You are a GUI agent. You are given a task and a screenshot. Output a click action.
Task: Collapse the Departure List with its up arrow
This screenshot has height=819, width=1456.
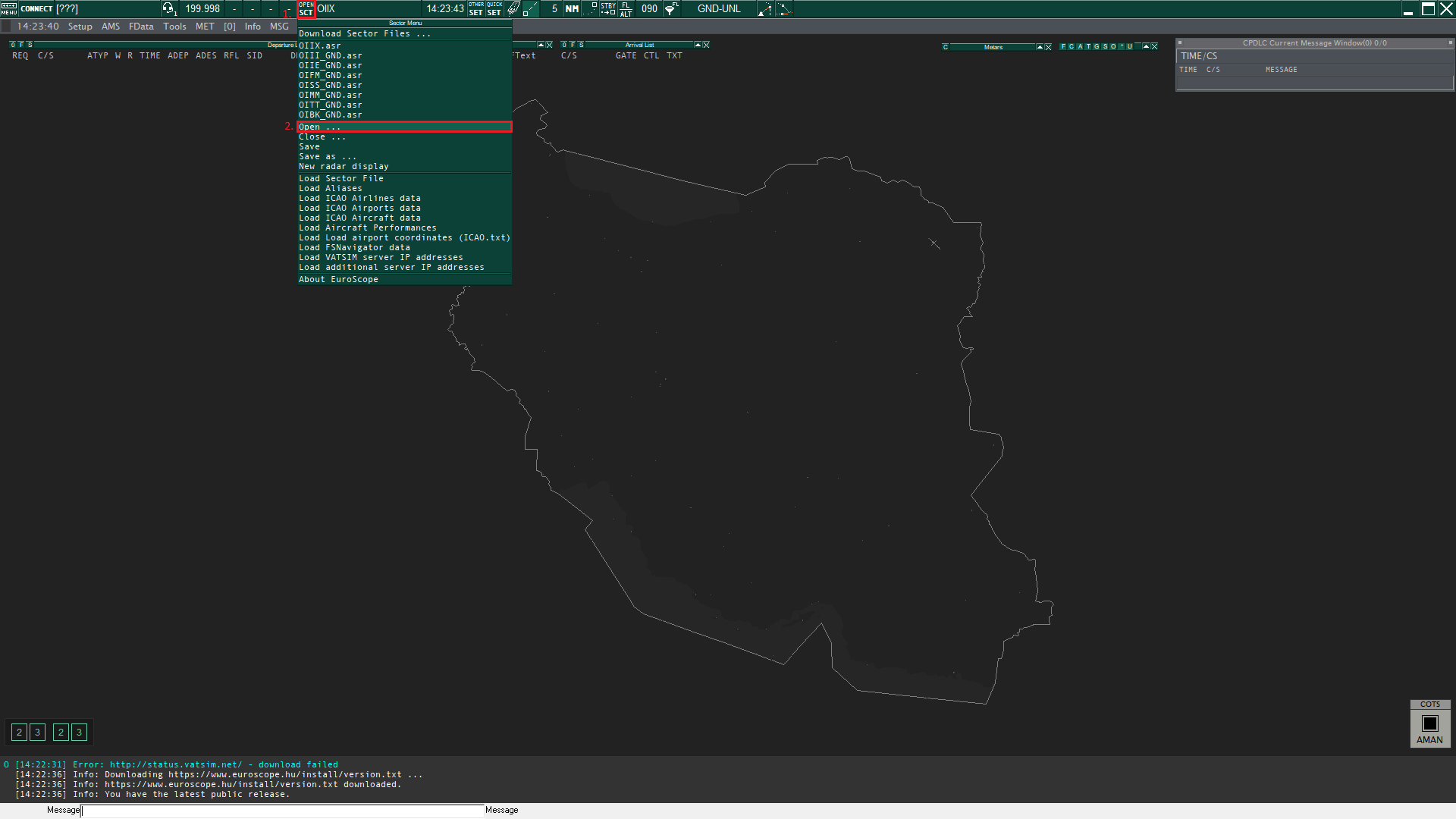(x=541, y=45)
